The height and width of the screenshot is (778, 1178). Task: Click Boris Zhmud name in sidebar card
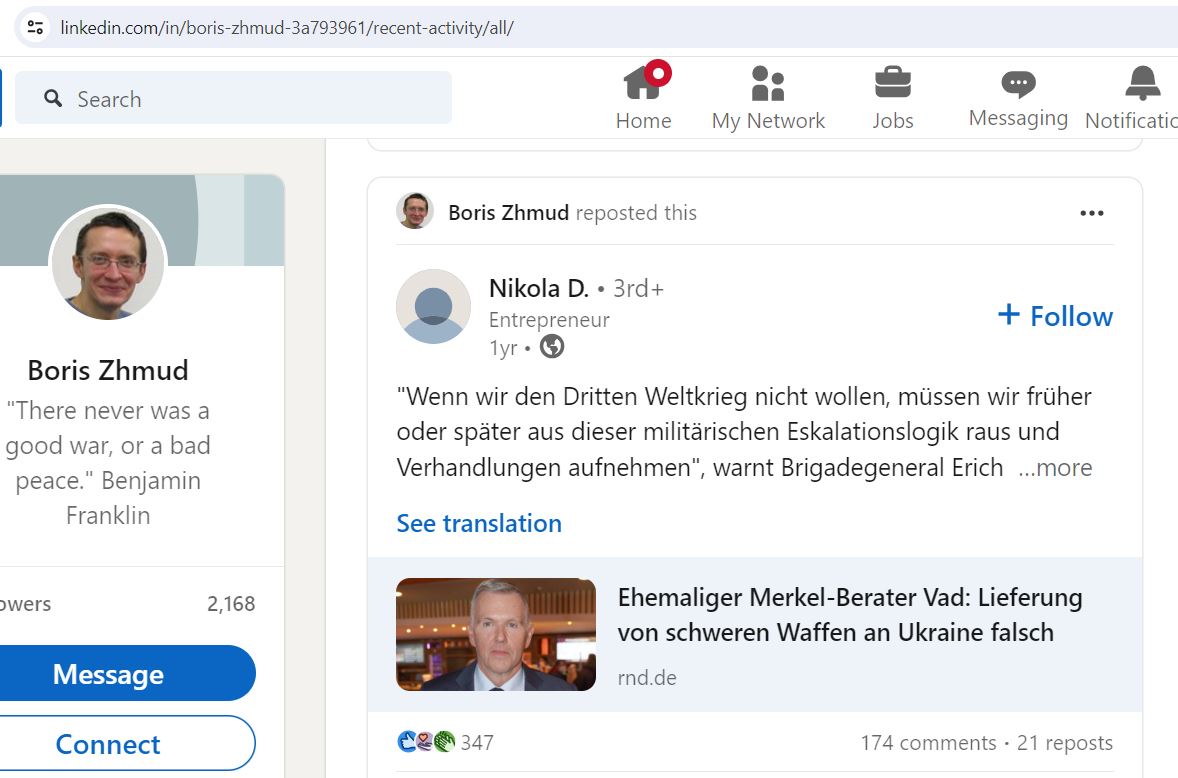tap(108, 370)
